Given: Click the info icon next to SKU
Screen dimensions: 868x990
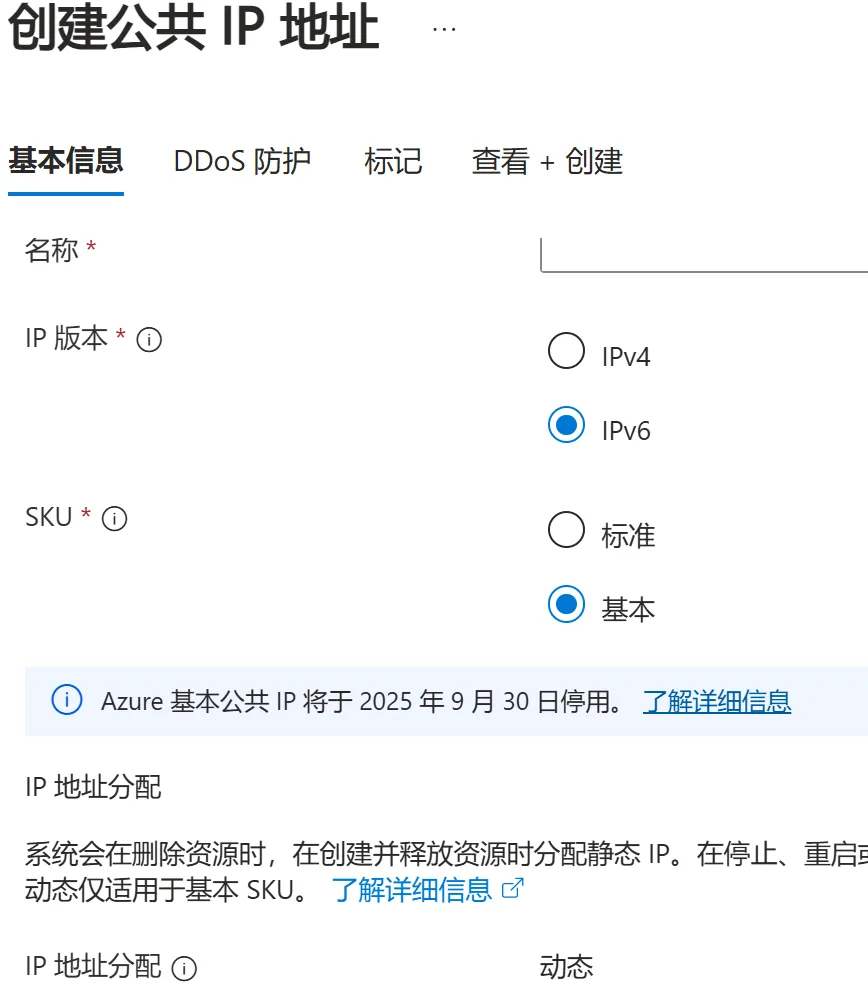Looking at the screenshot, I should tap(115, 519).
